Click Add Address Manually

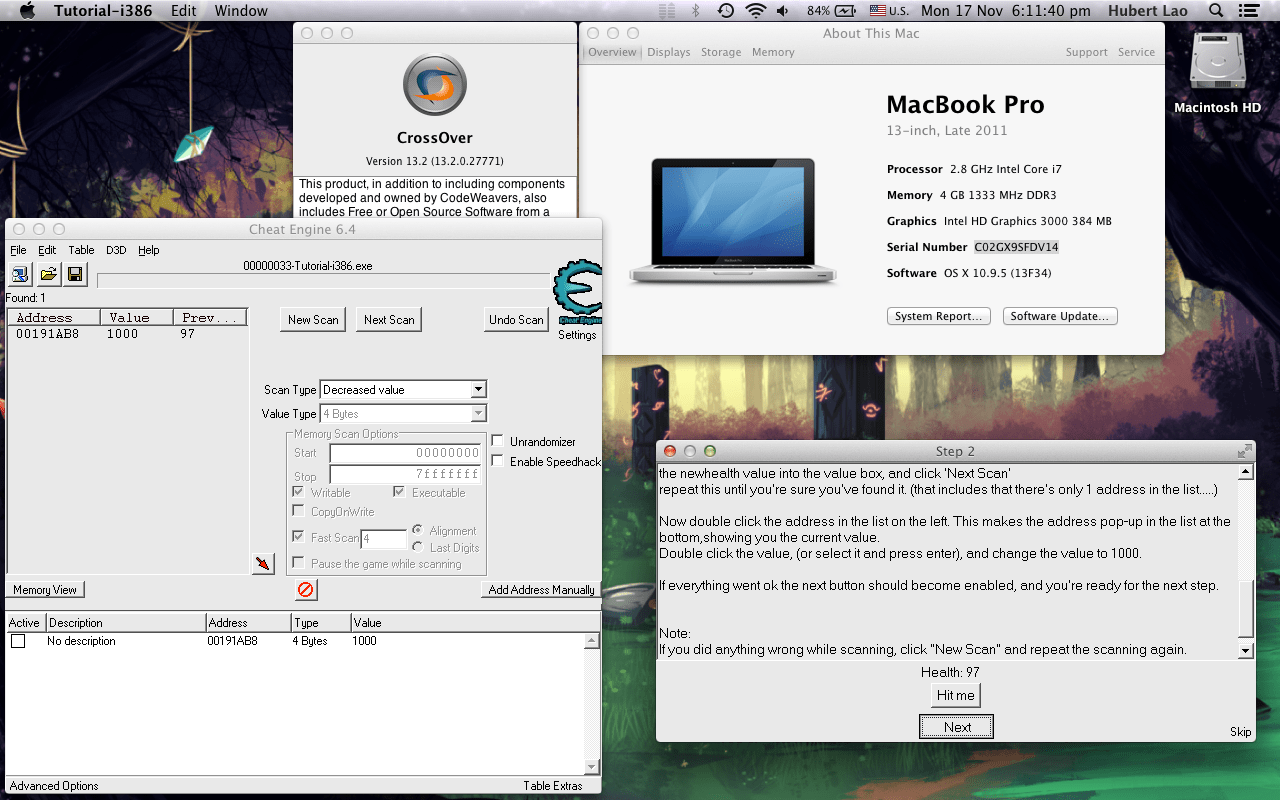coord(541,590)
